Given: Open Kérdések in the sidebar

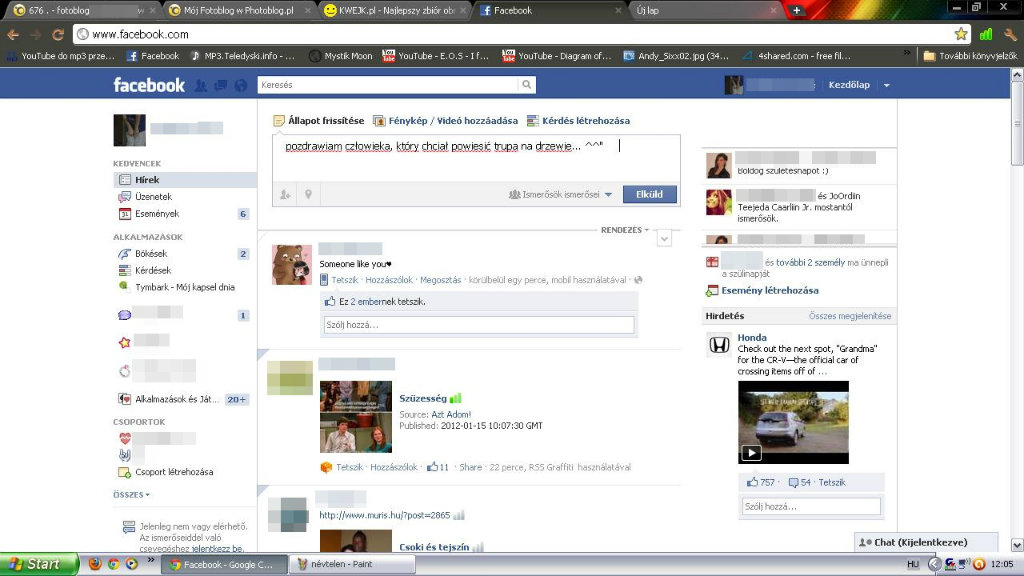Looking at the screenshot, I should click(153, 270).
